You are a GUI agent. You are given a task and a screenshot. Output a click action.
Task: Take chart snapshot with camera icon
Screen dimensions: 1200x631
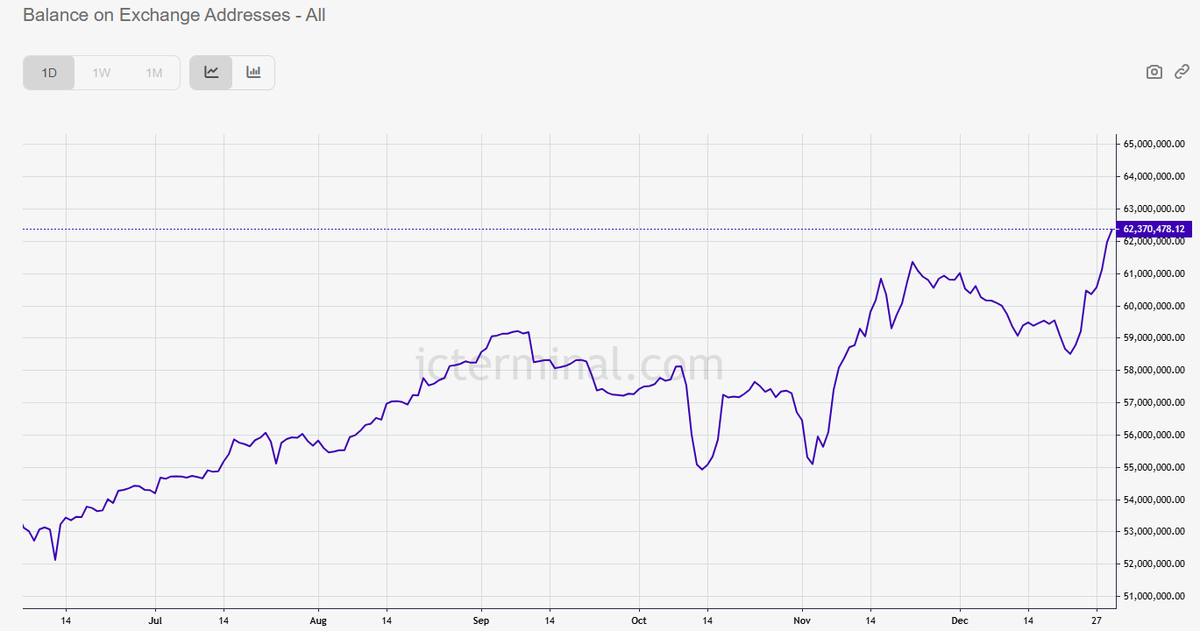(x=1154, y=72)
